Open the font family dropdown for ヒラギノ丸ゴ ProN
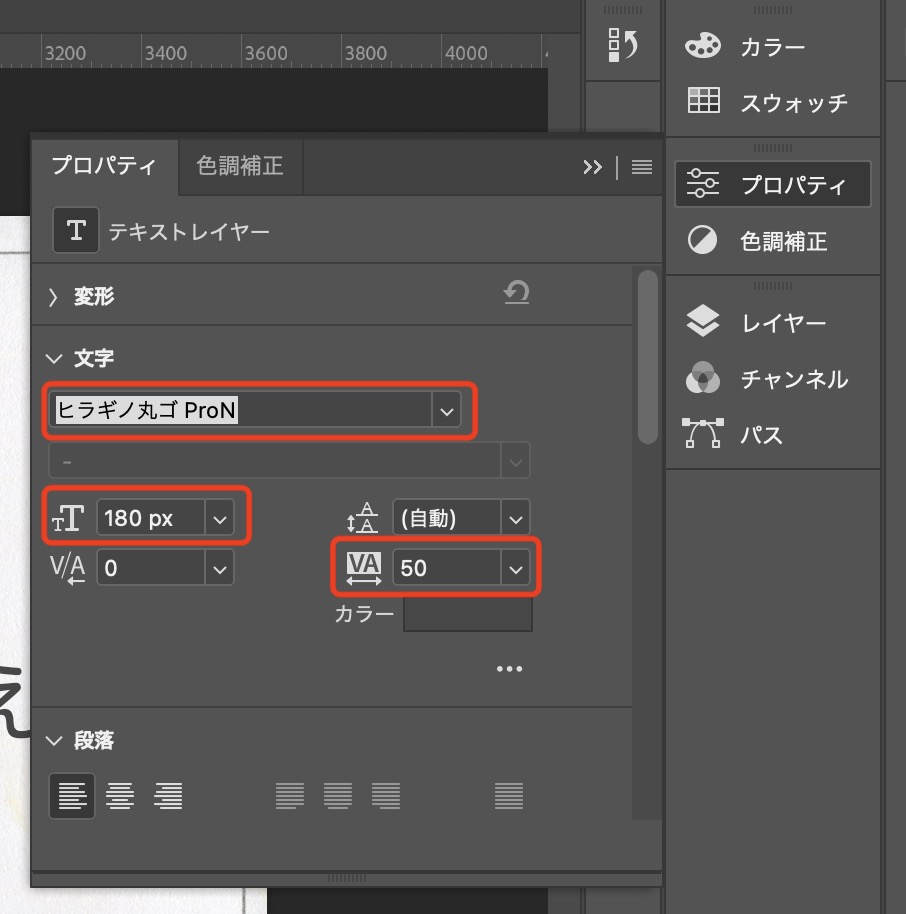This screenshot has height=914, width=906. [445, 411]
